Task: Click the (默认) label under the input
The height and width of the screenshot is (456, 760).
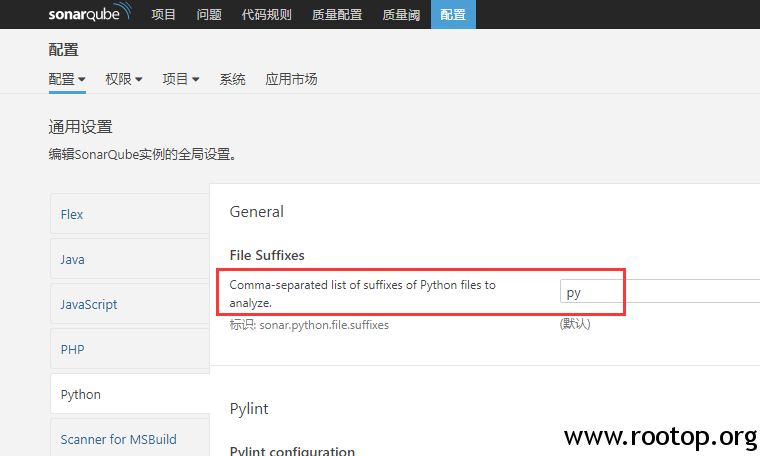Action: 575,324
